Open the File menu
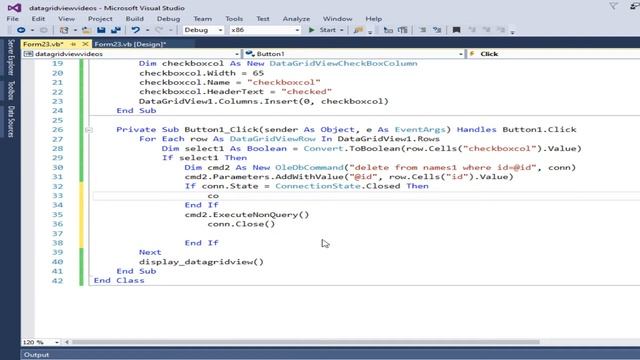 (12, 19)
